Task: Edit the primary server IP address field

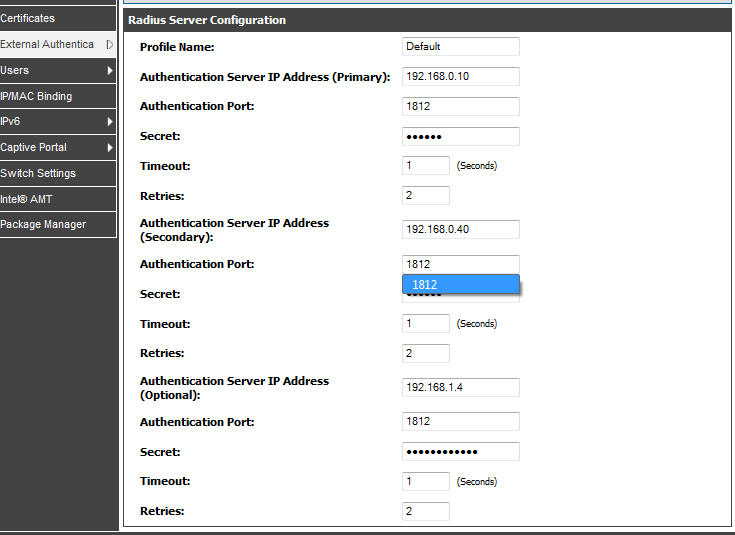Action: click(460, 76)
